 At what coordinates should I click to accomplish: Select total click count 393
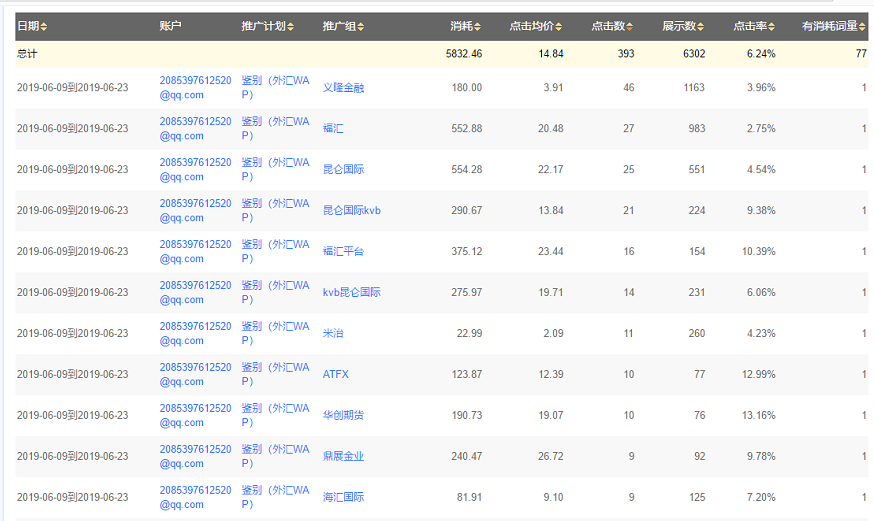[625, 53]
